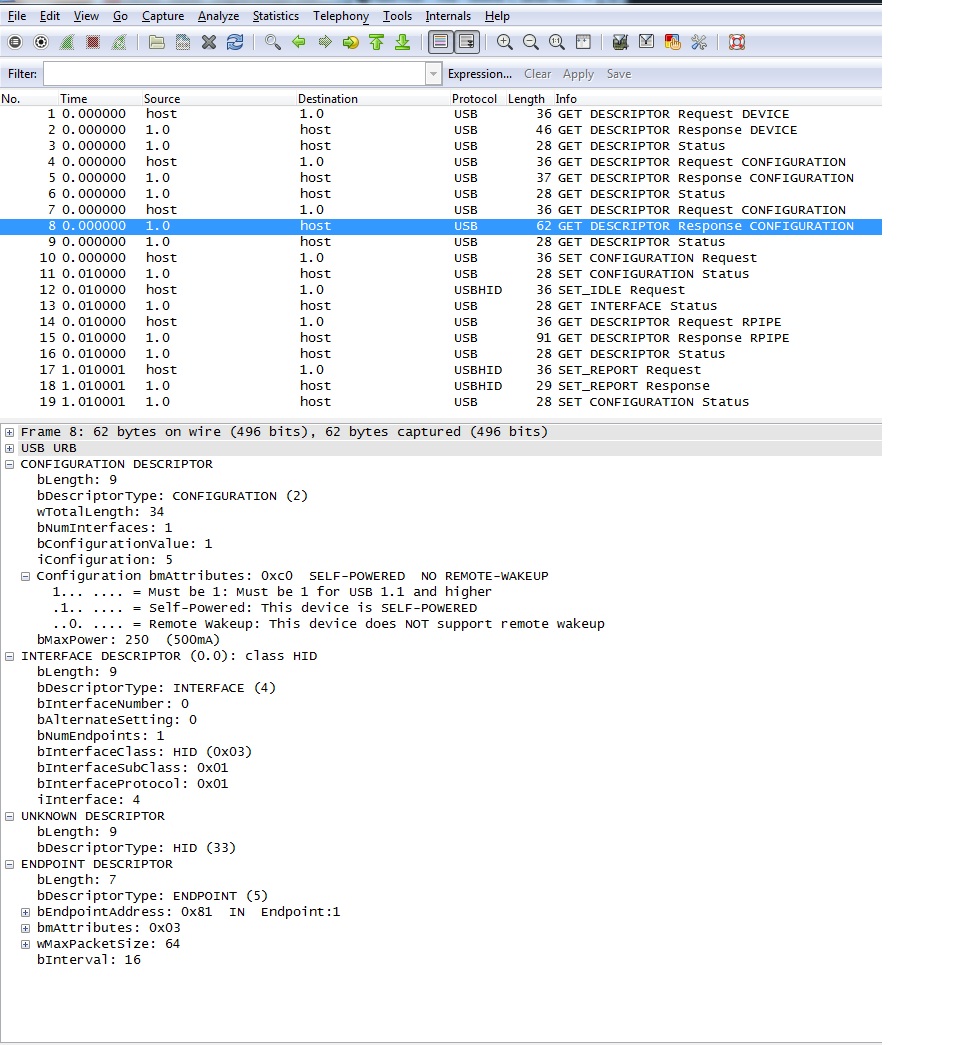Clear the display filter
Screen dimensions: 960x1045
pos(537,74)
